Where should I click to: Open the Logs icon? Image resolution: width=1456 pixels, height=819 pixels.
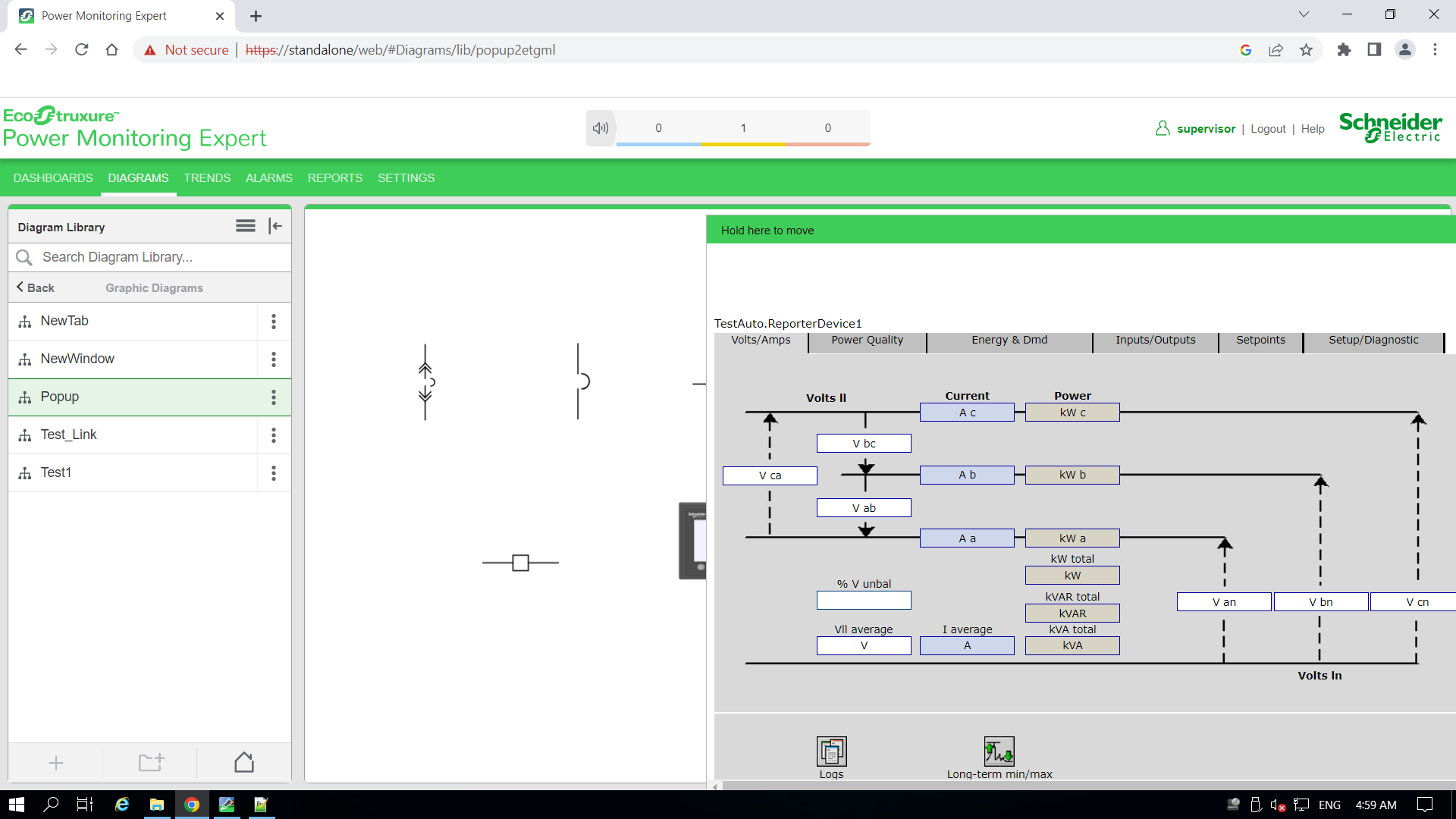coord(831,752)
